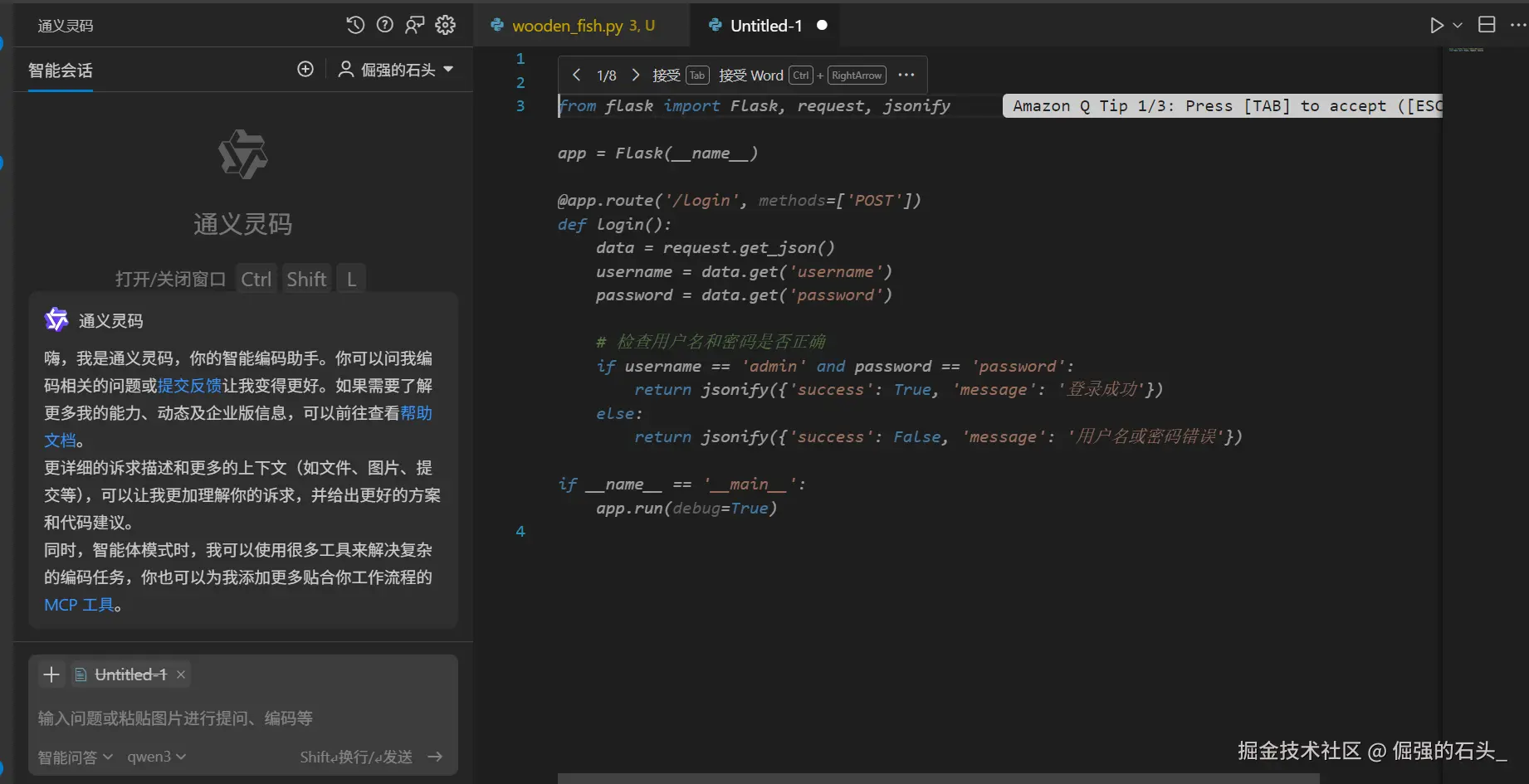The height and width of the screenshot is (784, 1529).
Task: Split the editor with the layout icon
Action: tap(1487, 25)
